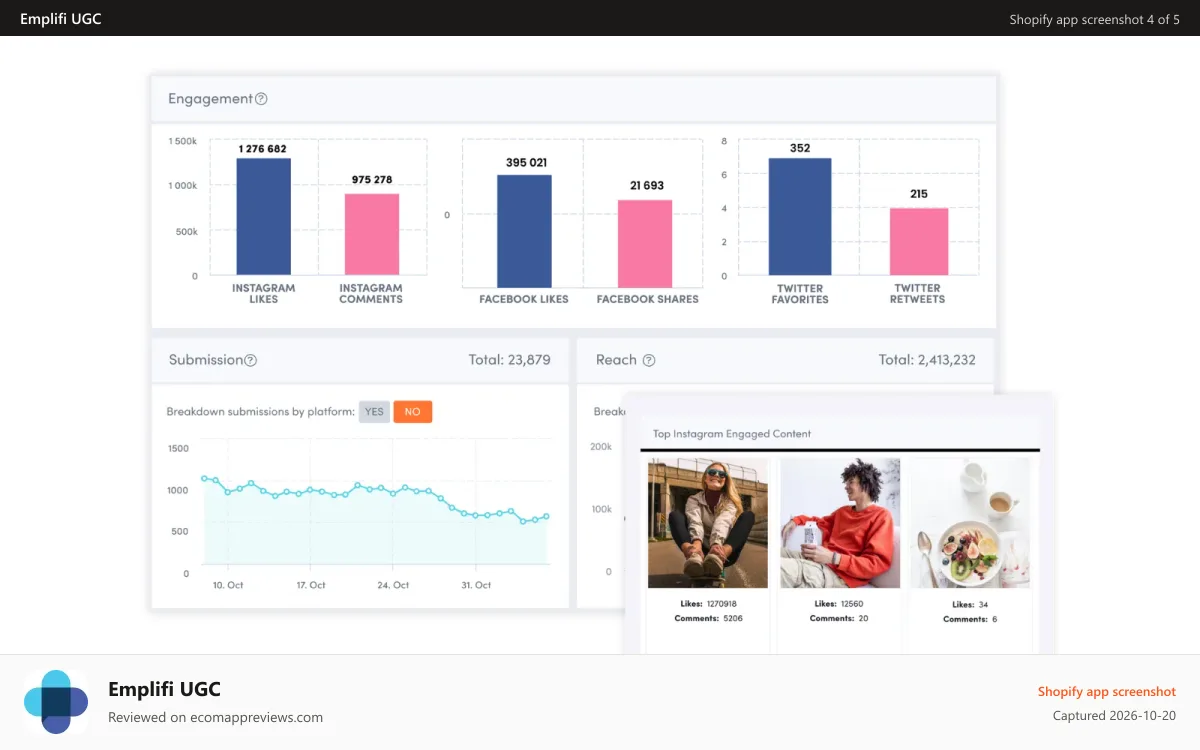1200x750 pixels.
Task: Click the 'Emplifi UGC' footer heading
Action: click(164, 689)
